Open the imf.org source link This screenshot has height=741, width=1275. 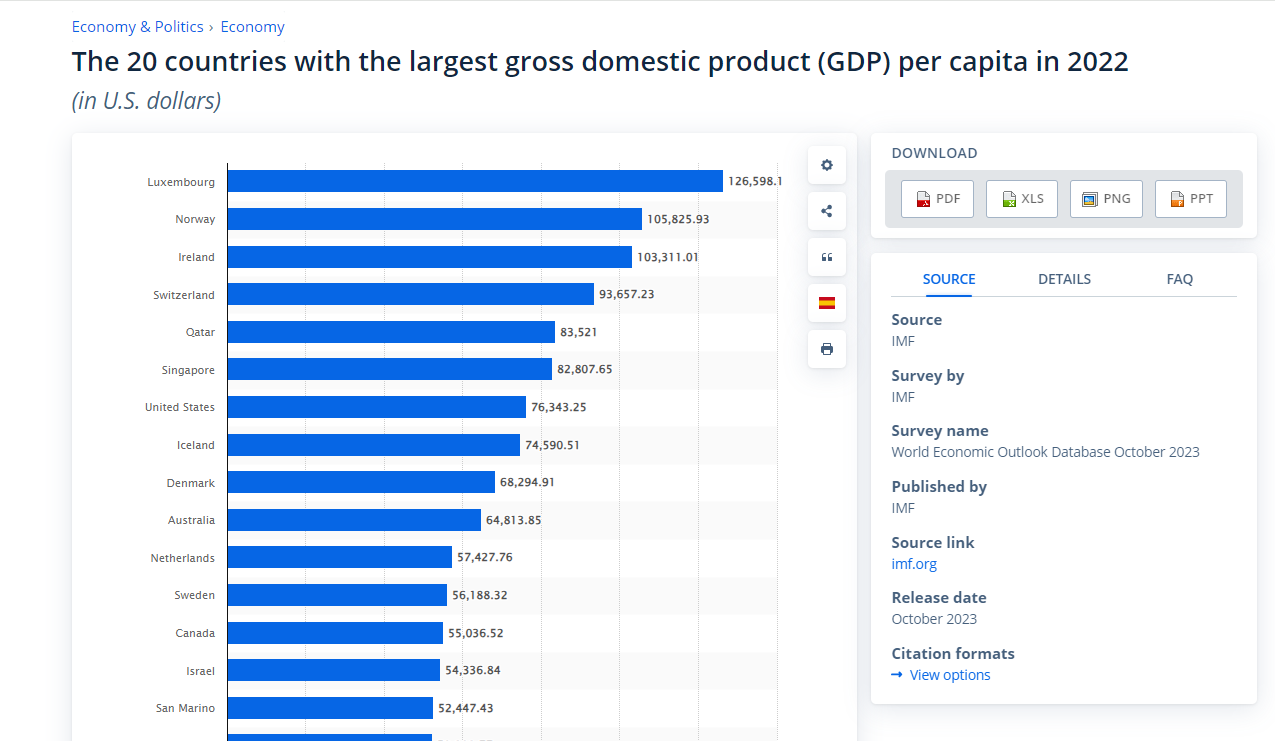pyautogui.click(x=914, y=564)
